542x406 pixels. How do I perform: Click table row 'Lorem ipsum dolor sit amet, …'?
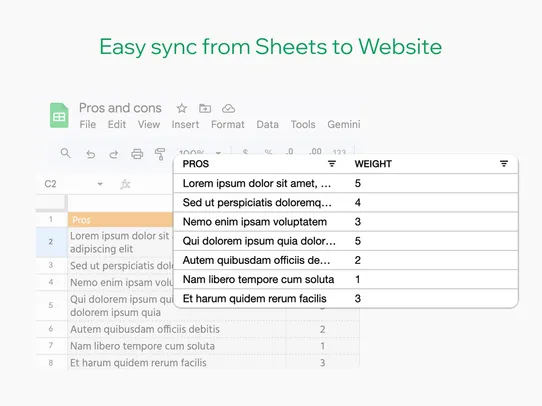[346, 183]
